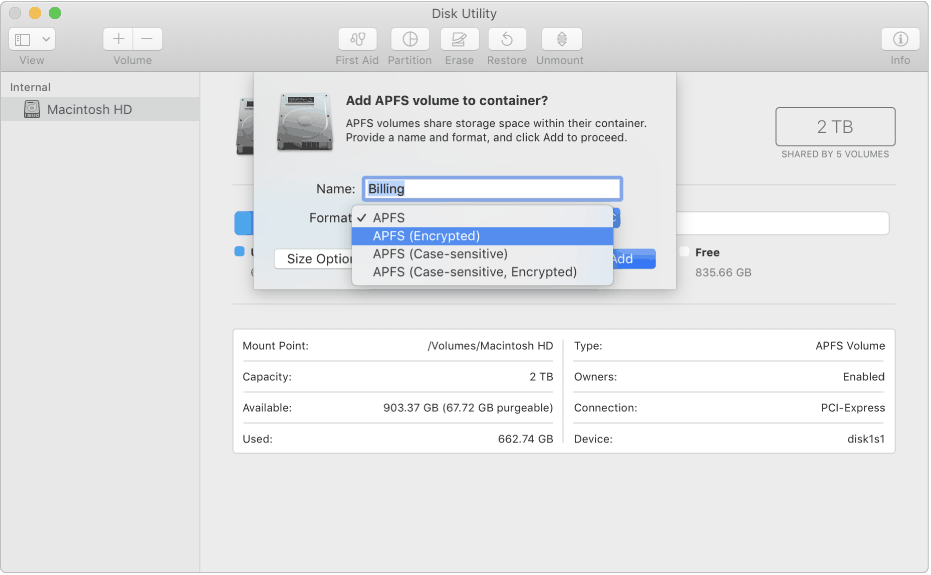The height and width of the screenshot is (575, 931).
Task: Open the Info panel icon
Action: point(900,39)
